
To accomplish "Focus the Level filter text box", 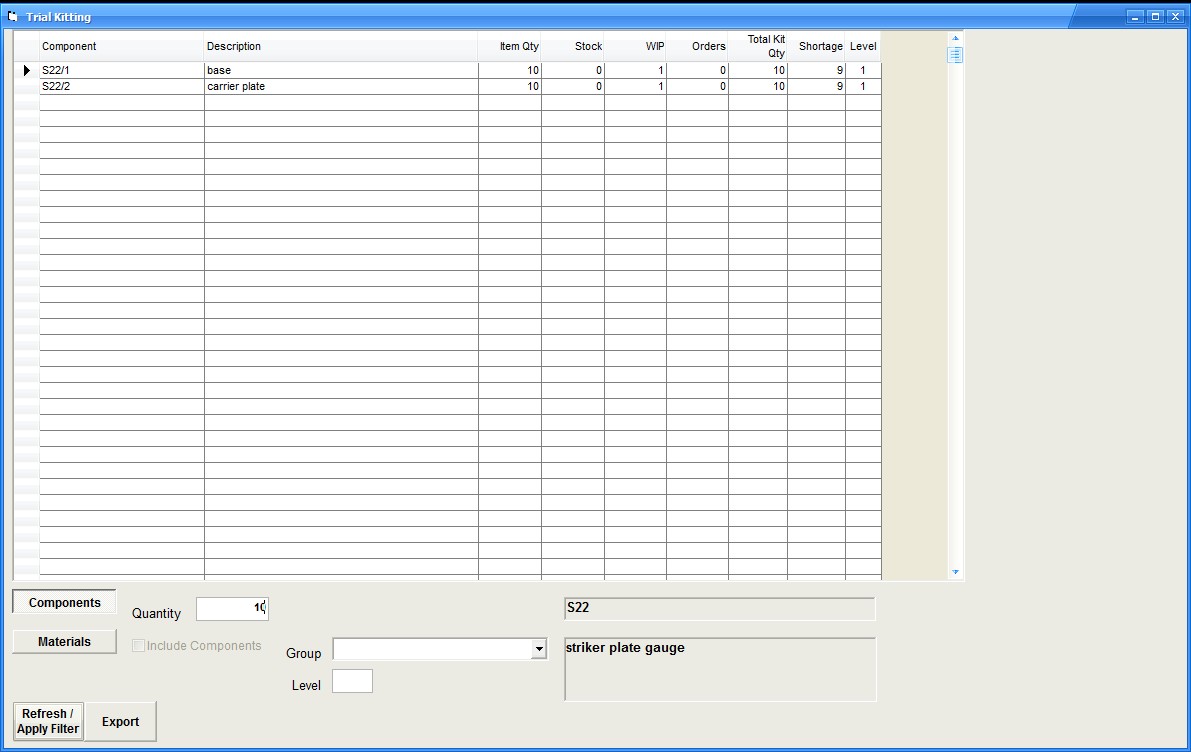I will pyautogui.click(x=352, y=682).
